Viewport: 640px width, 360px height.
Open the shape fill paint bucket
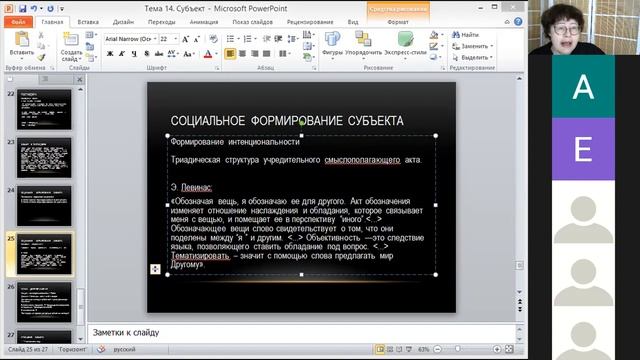click(x=436, y=35)
